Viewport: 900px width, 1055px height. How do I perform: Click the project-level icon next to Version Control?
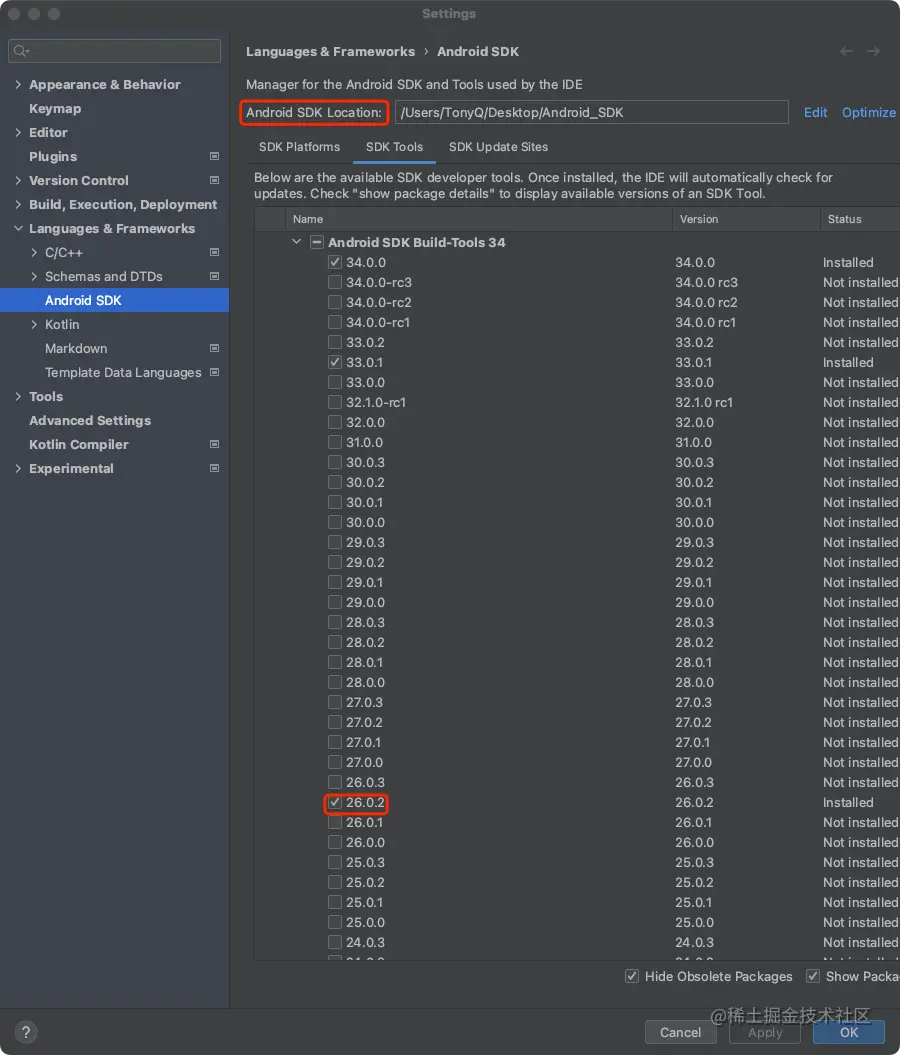point(215,180)
